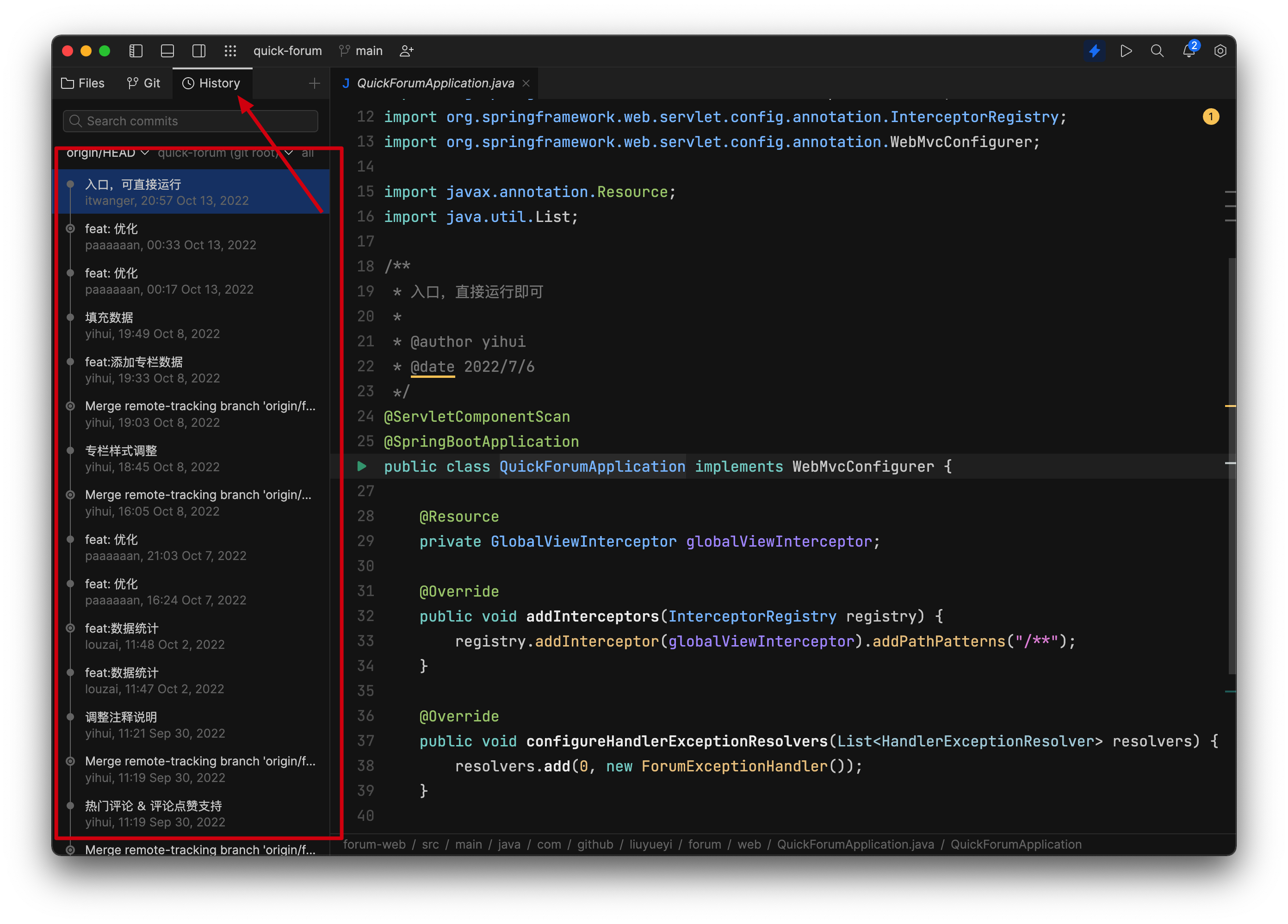Viewport: 1288px width, 924px height.
Task: Click the add collaborator icon
Action: (x=406, y=50)
